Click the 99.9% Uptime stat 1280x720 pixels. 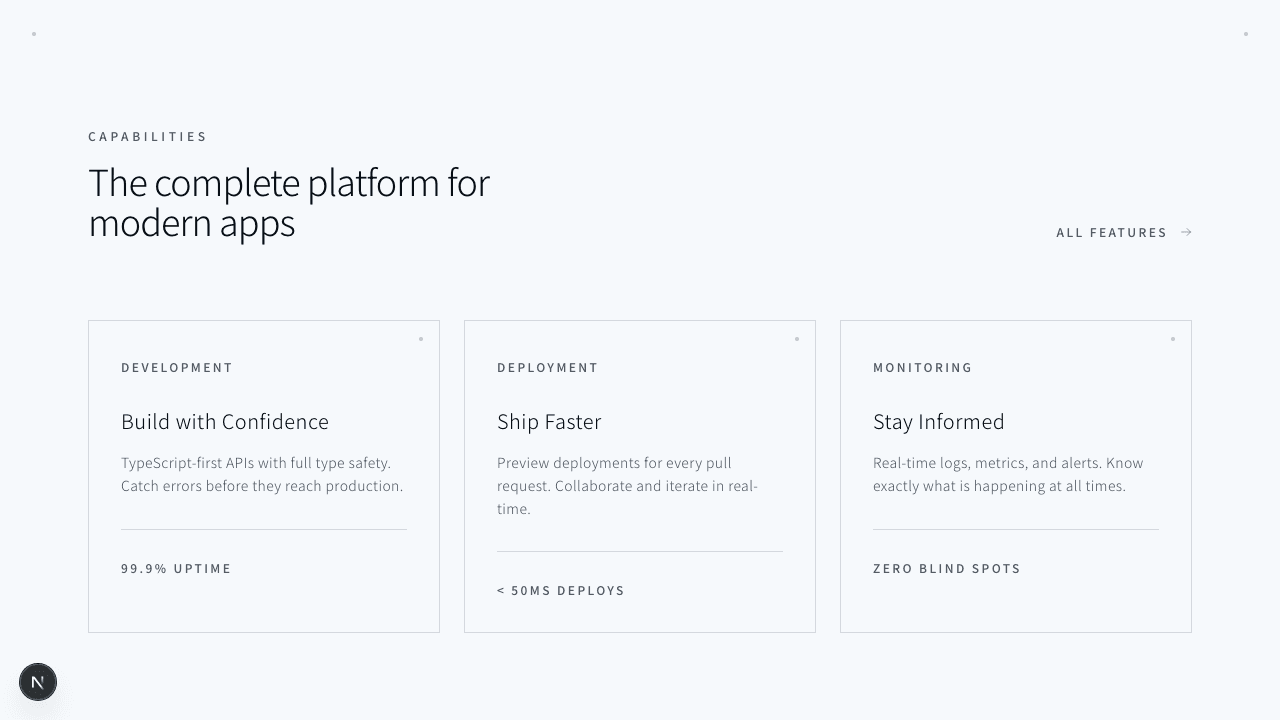click(176, 569)
